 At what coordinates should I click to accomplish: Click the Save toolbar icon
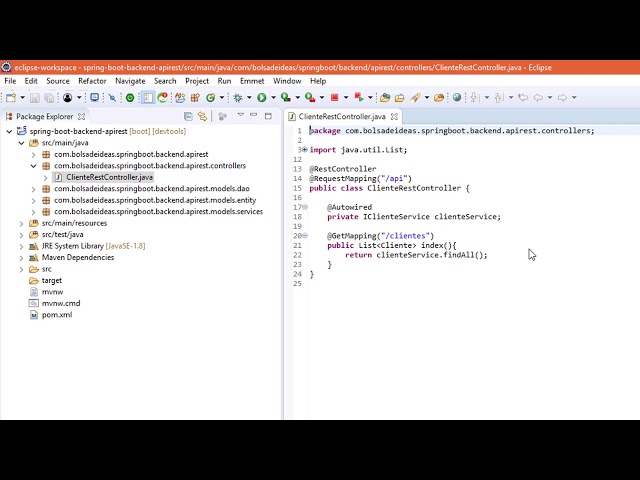[x=35, y=98]
